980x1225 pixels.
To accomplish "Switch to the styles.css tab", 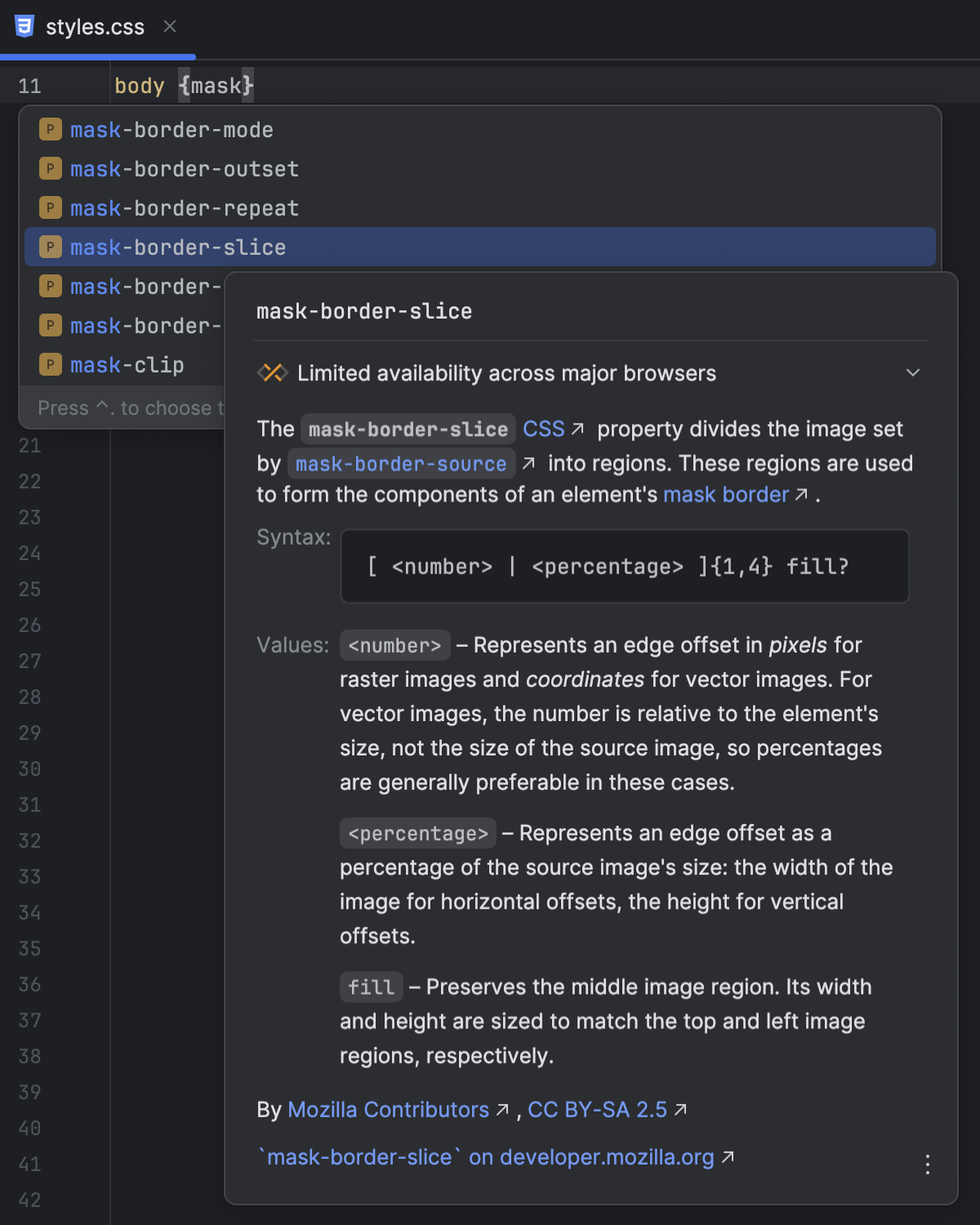I will (96, 27).
